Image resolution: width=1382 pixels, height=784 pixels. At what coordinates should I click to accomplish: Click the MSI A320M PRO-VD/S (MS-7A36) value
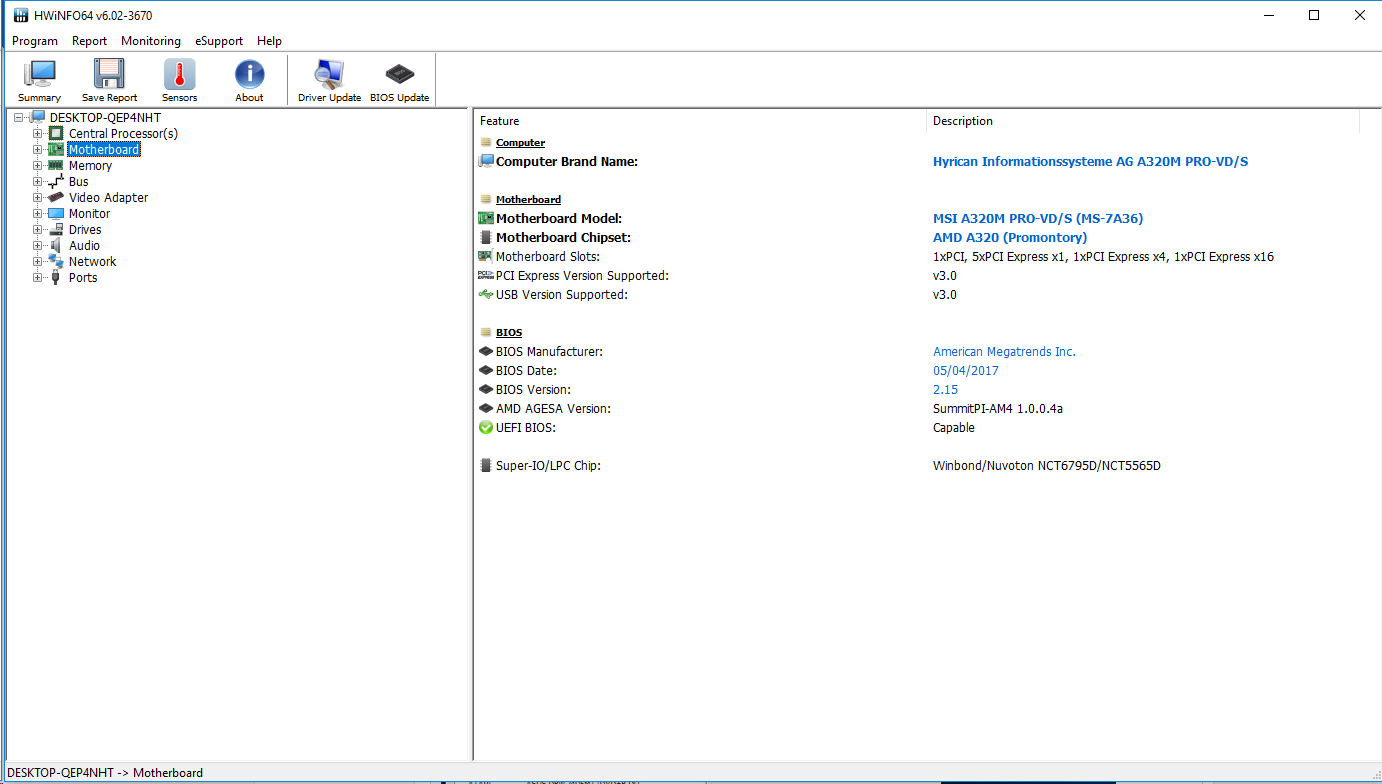(x=1038, y=219)
